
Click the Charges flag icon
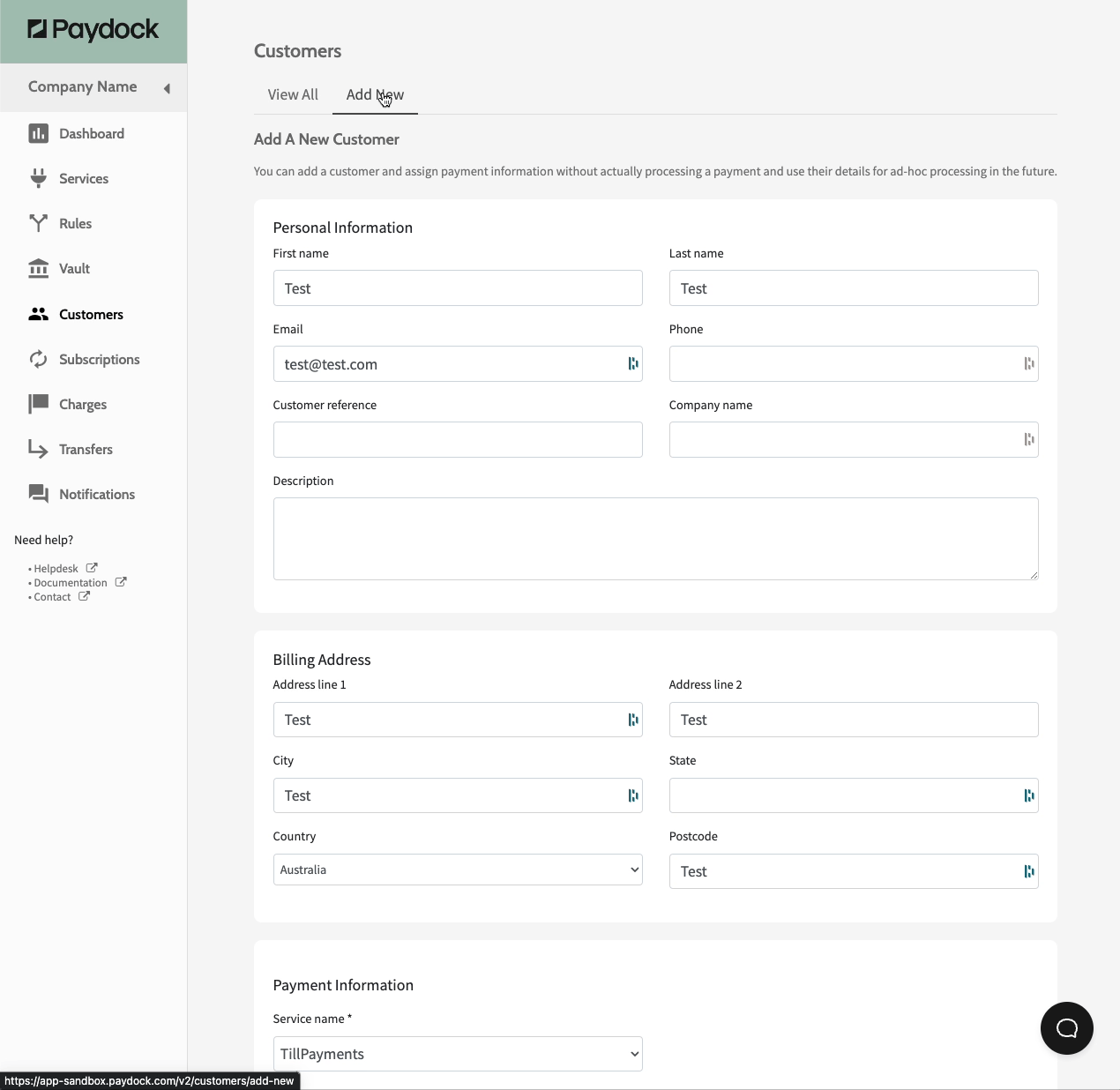(38, 404)
